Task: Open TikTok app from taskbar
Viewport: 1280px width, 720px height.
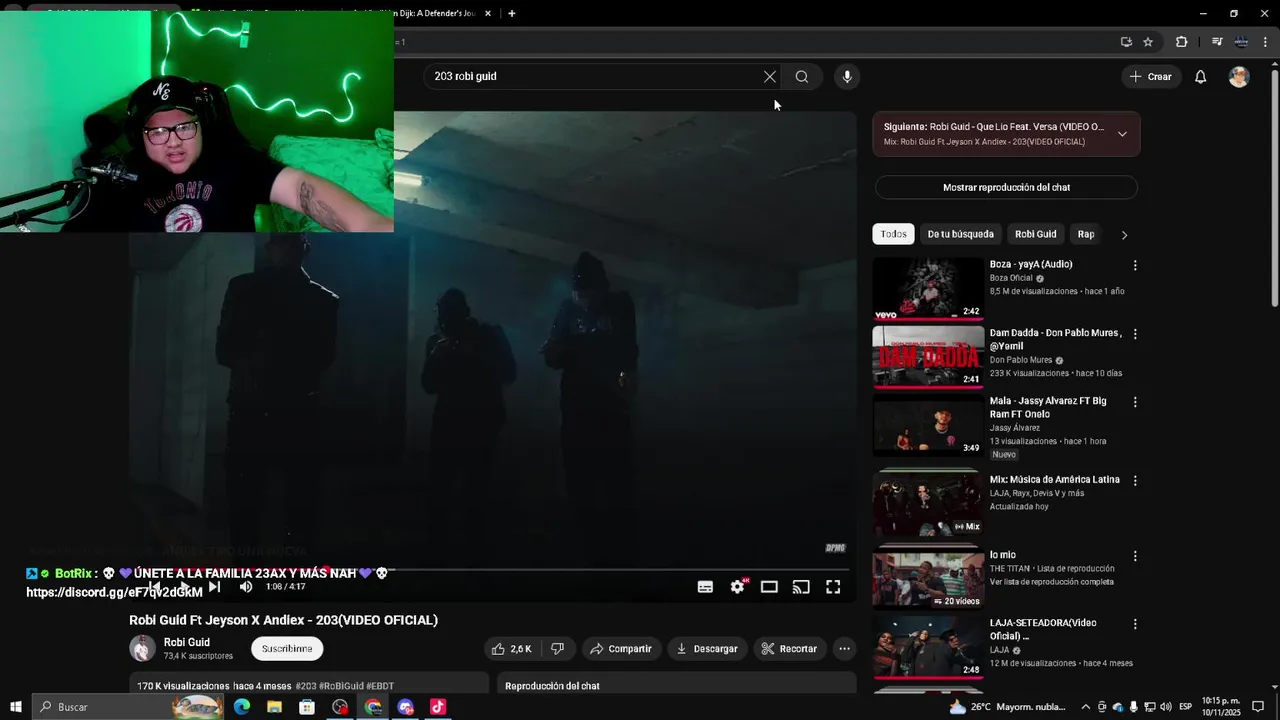Action: (x=438, y=707)
